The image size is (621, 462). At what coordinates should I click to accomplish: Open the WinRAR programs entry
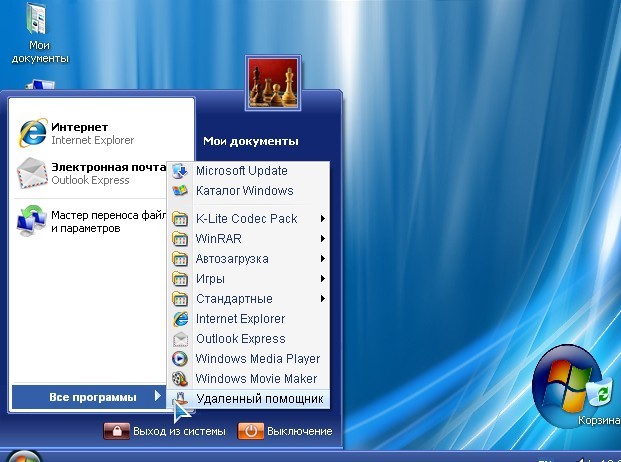tap(248, 239)
